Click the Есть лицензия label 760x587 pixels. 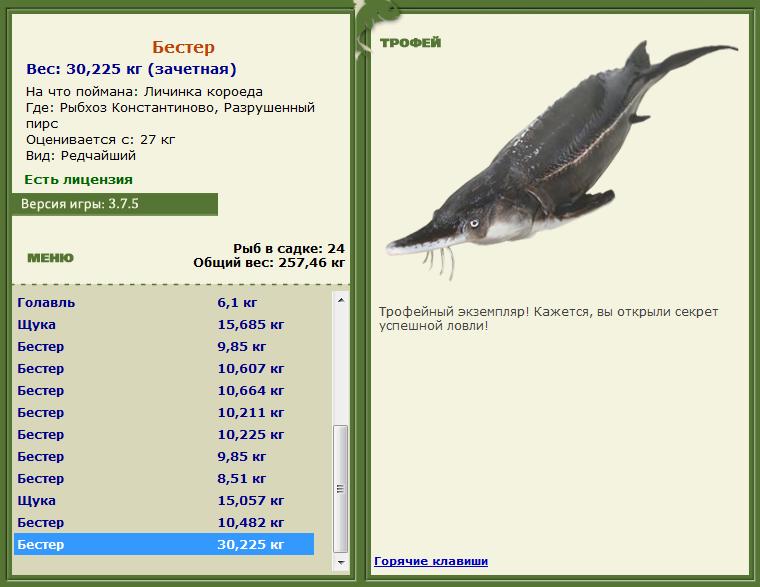point(79,179)
